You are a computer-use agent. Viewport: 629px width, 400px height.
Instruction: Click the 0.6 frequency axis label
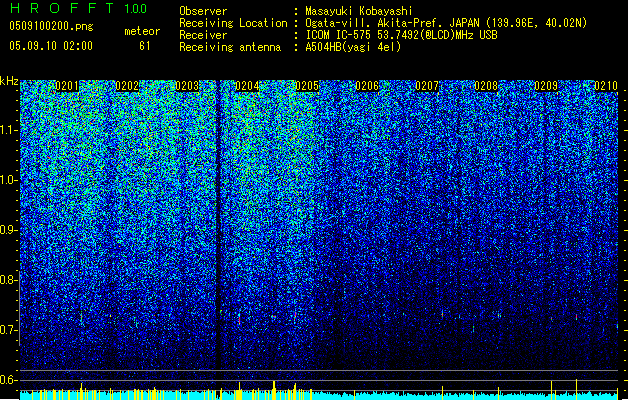8,380
